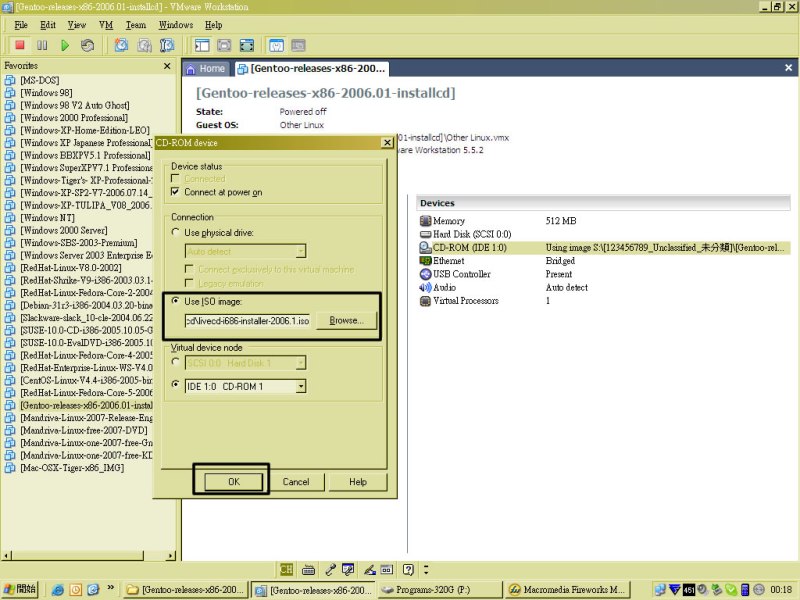Click the Take Snapshot toolbar icon

(121, 45)
